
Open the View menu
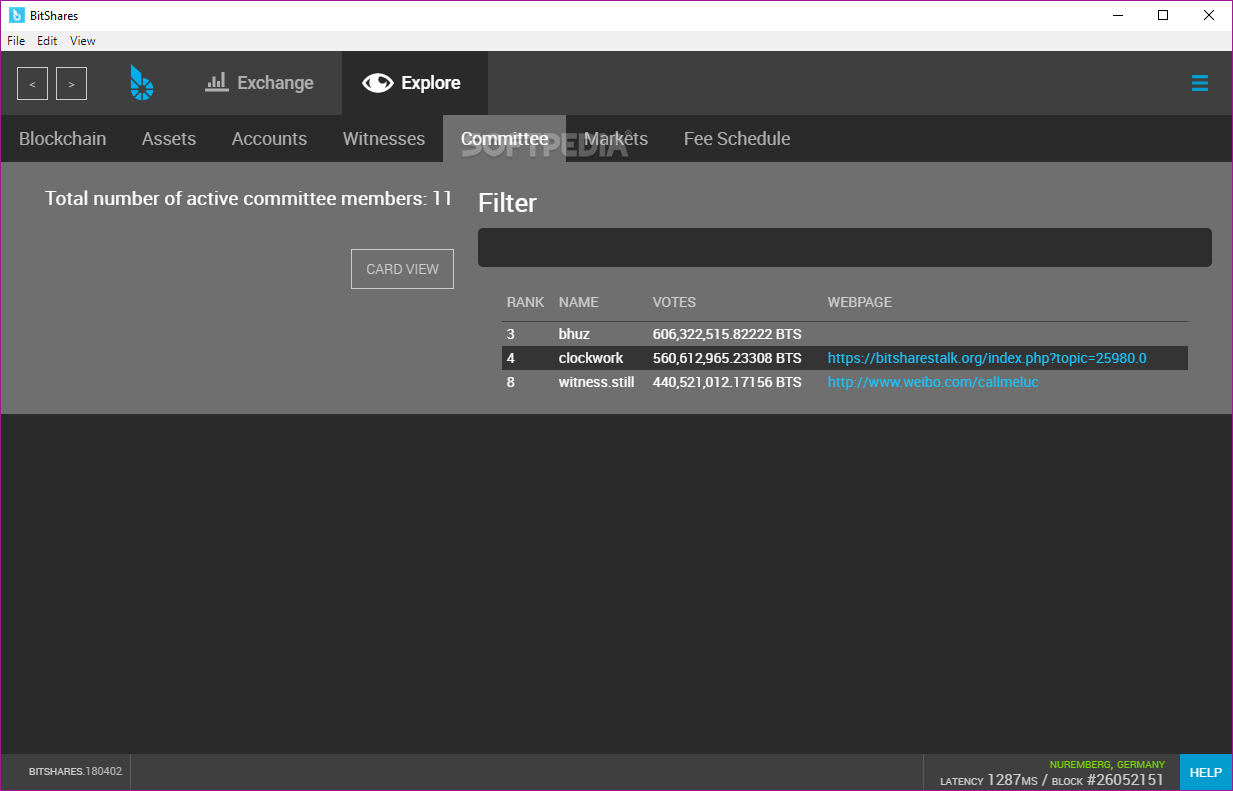[x=83, y=41]
